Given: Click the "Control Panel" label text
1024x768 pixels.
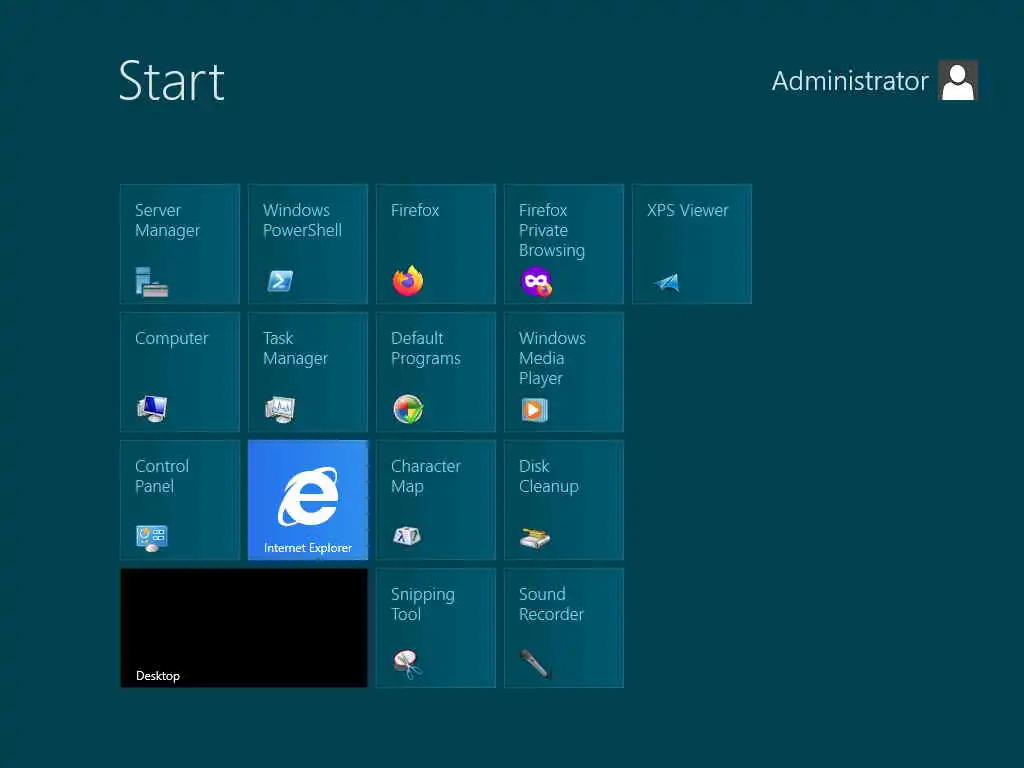Looking at the screenshot, I should [162, 476].
